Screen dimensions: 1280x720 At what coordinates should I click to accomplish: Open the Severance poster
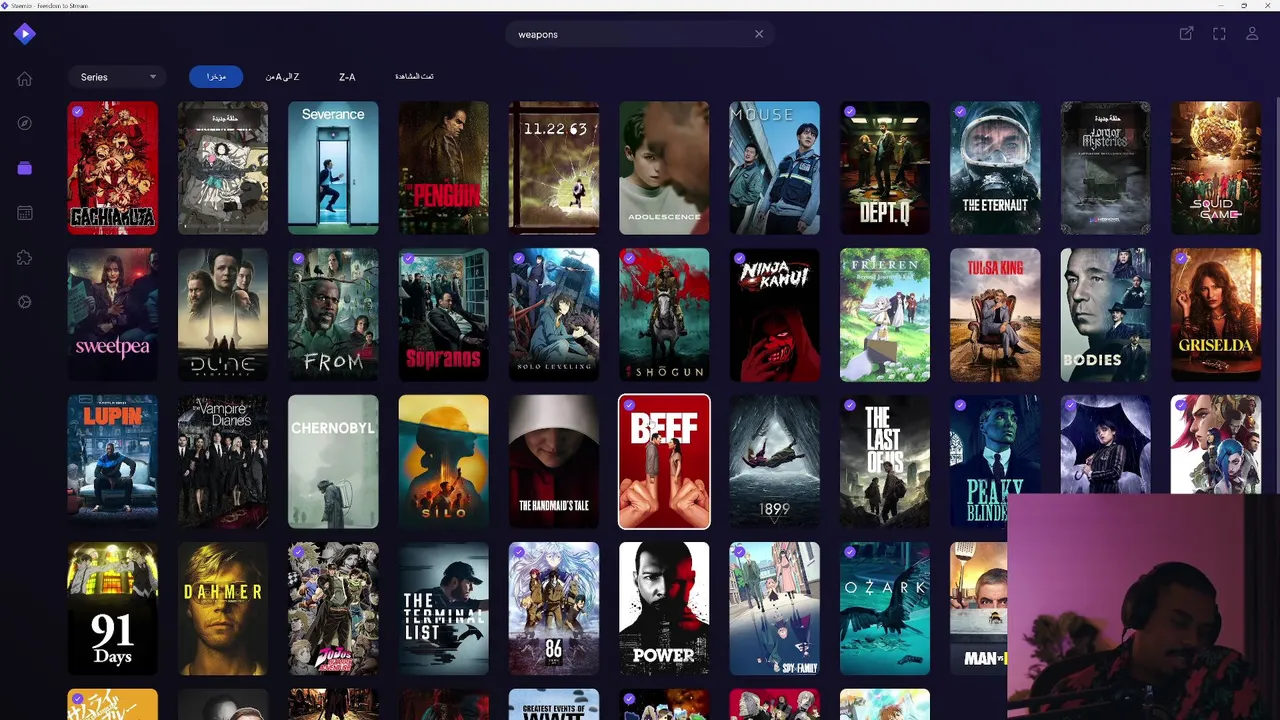coord(333,168)
